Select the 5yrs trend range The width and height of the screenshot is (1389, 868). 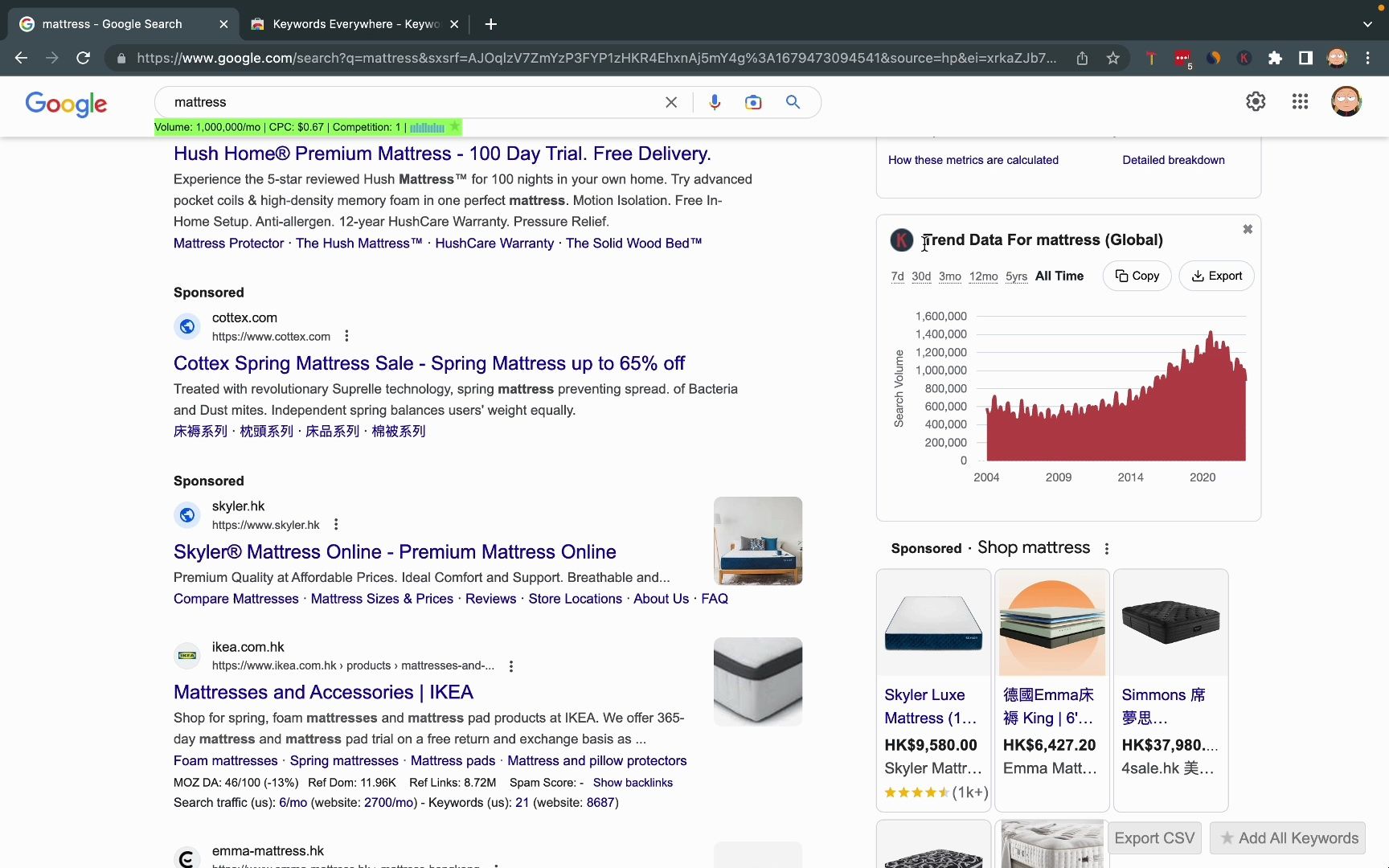click(1016, 276)
